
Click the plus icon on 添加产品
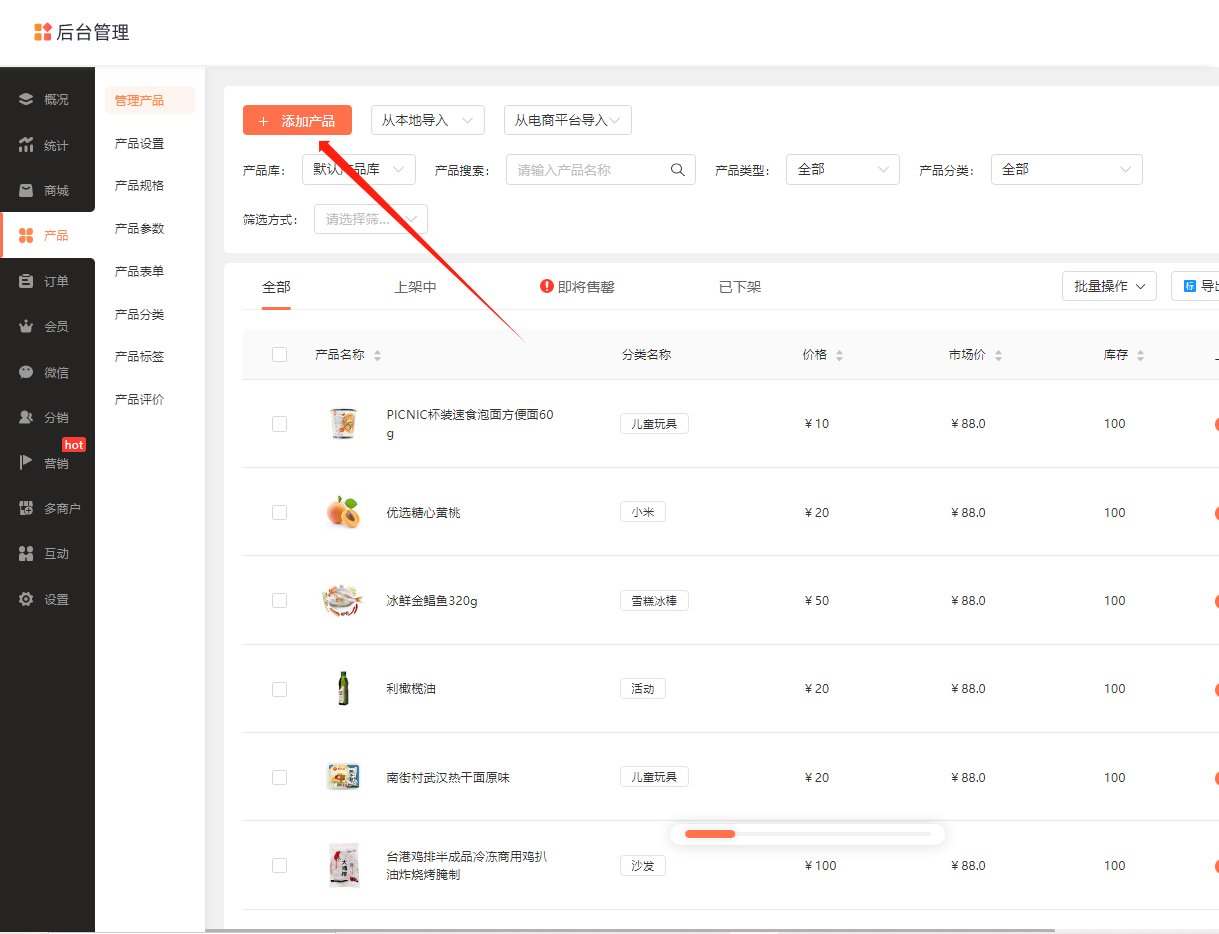(x=264, y=121)
